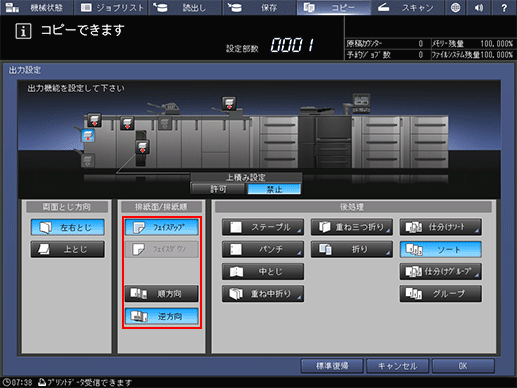Click the speaker sound icon
The image size is (517, 388).
pyautogui.click(x=479, y=7)
